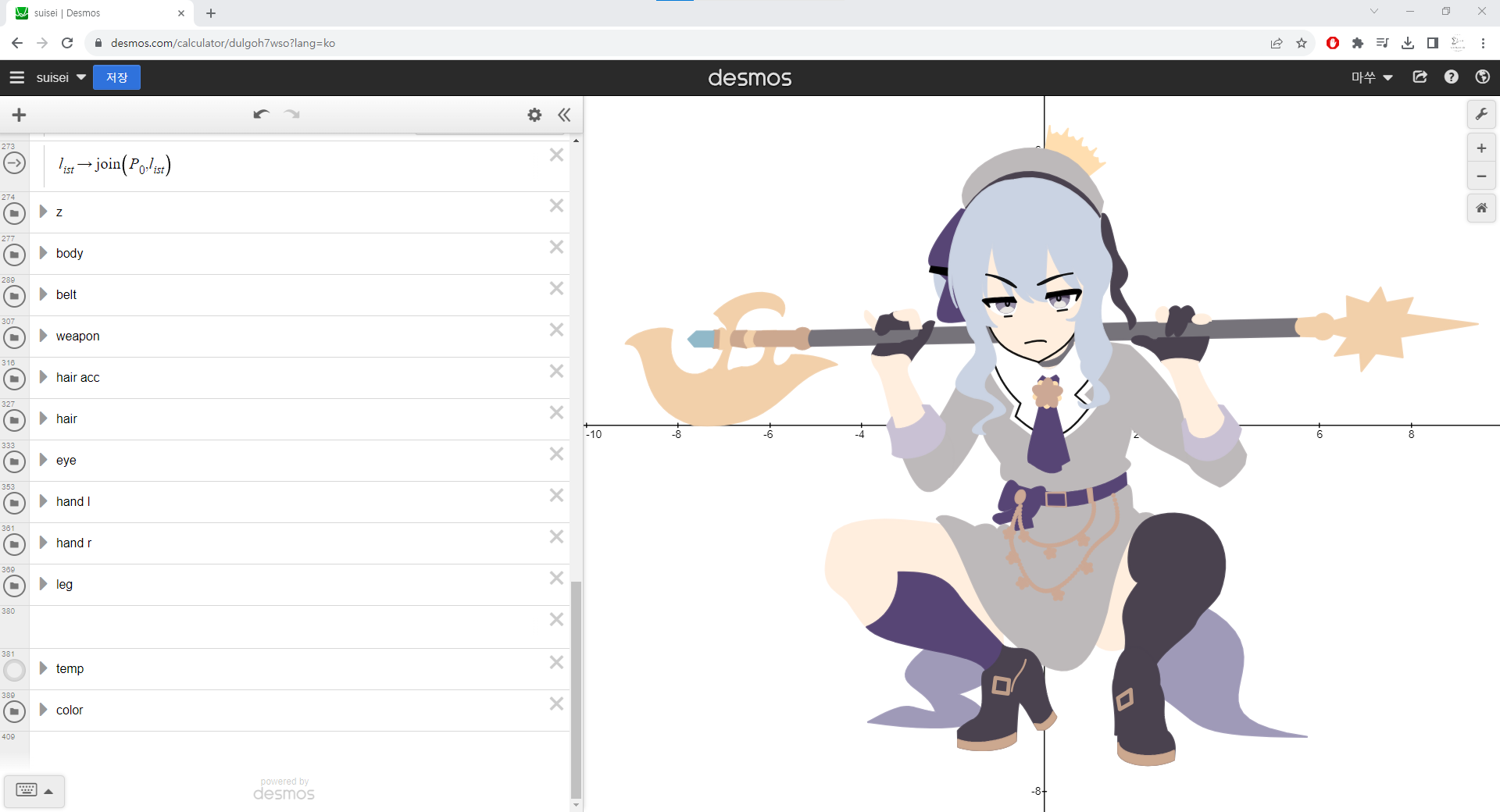This screenshot has width=1500, height=812.
Task: Delete the z folder
Action: click(x=556, y=205)
